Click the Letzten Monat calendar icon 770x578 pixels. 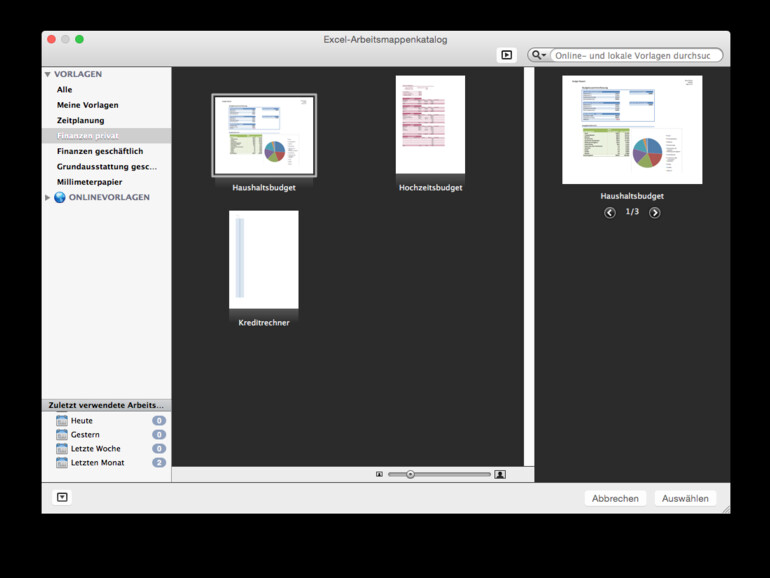coord(61,463)
